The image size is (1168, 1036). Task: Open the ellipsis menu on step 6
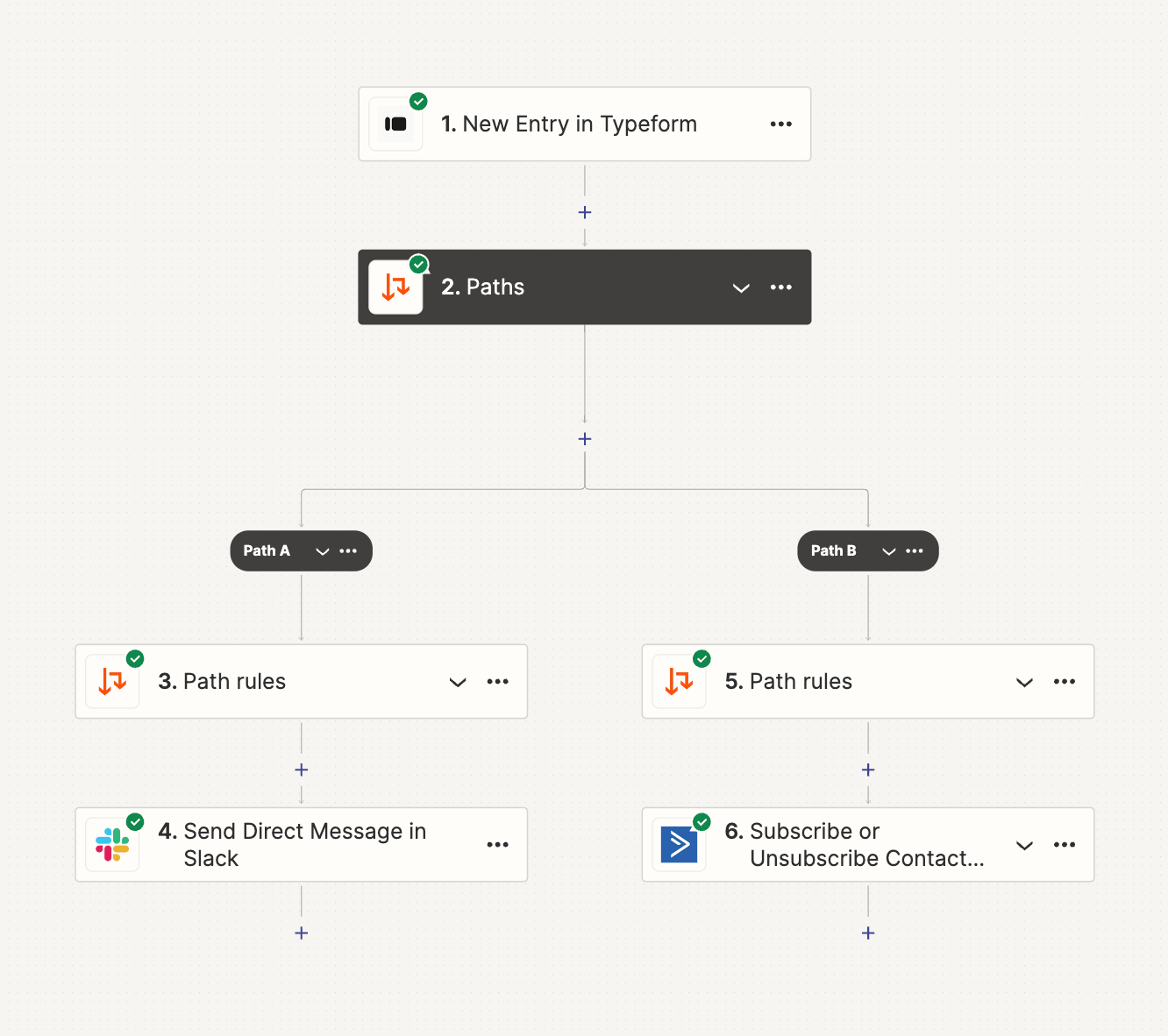[x=1065, y=844]
